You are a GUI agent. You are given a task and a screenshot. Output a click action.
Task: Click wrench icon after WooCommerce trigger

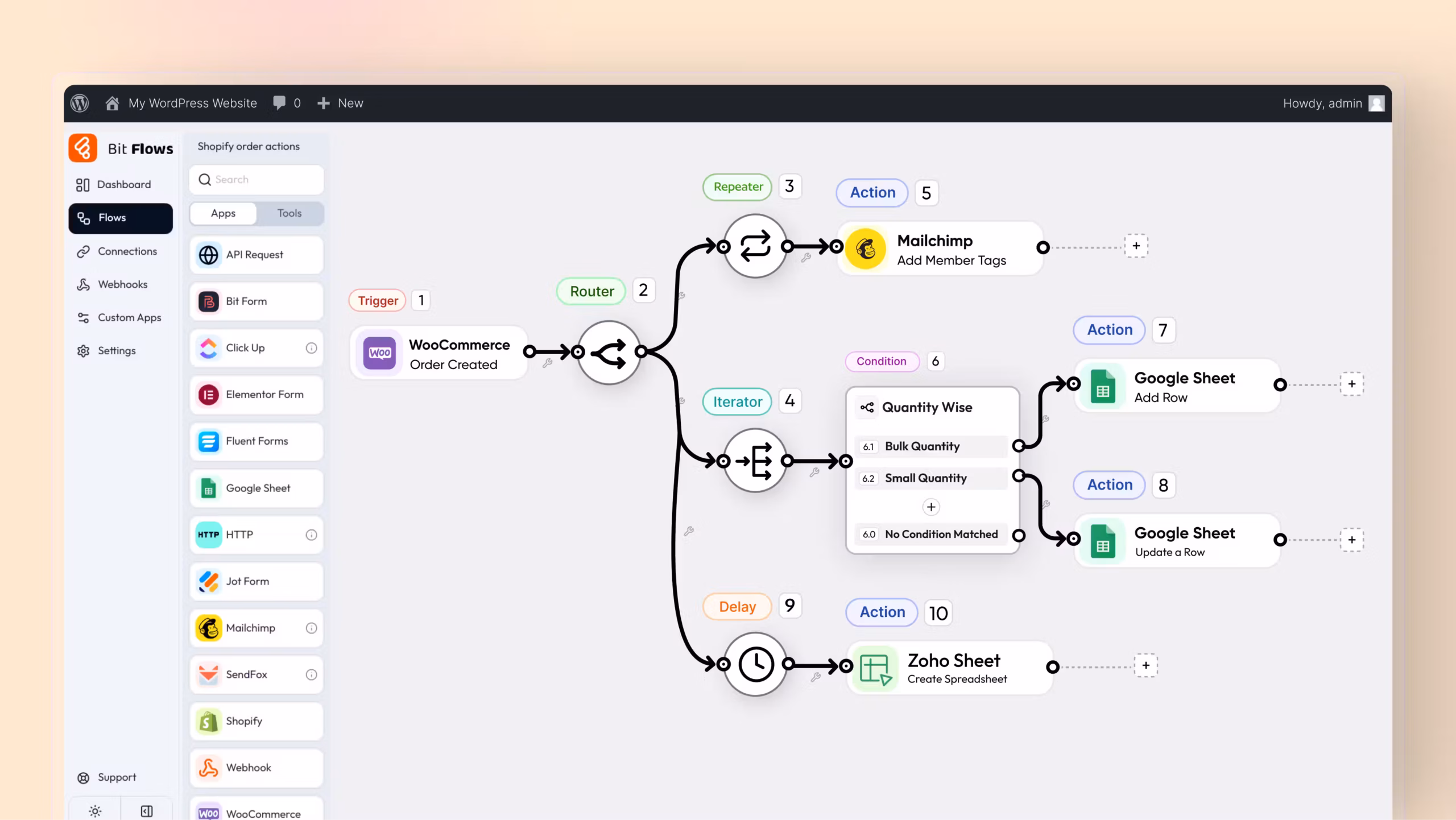(547, 363)
